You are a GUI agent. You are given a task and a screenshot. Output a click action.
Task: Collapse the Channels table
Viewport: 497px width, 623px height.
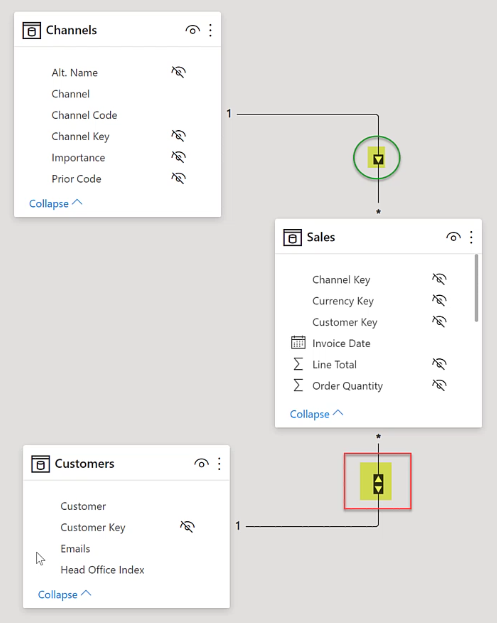point(56,203)
